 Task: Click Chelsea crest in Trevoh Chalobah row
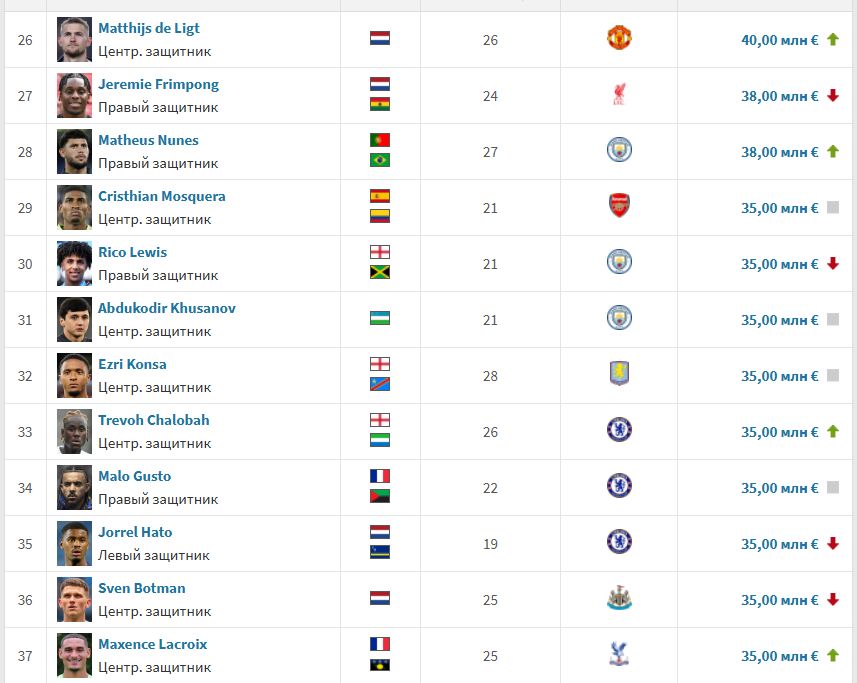[619, 431]
